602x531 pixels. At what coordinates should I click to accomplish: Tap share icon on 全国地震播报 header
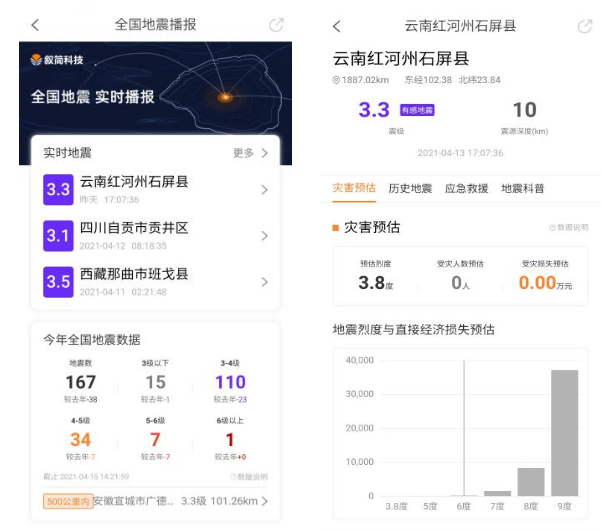[x=277, y=25]
